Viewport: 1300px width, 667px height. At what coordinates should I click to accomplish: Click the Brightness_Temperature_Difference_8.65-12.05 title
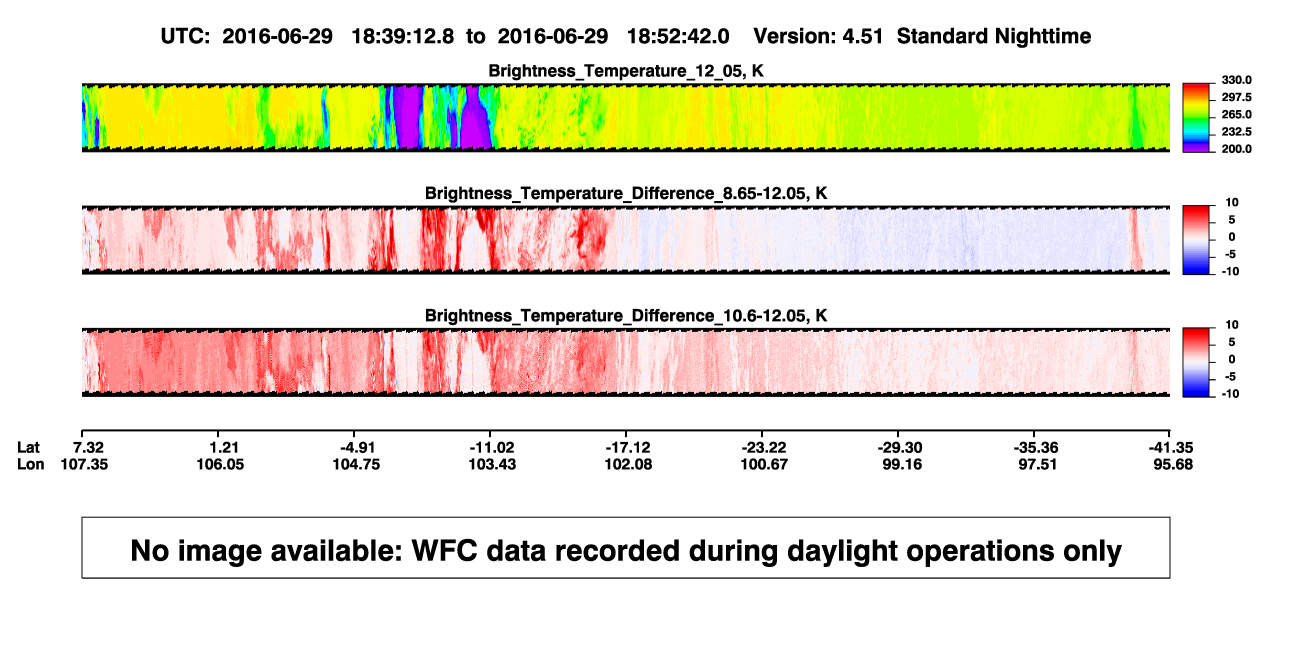tap(618, 193)
